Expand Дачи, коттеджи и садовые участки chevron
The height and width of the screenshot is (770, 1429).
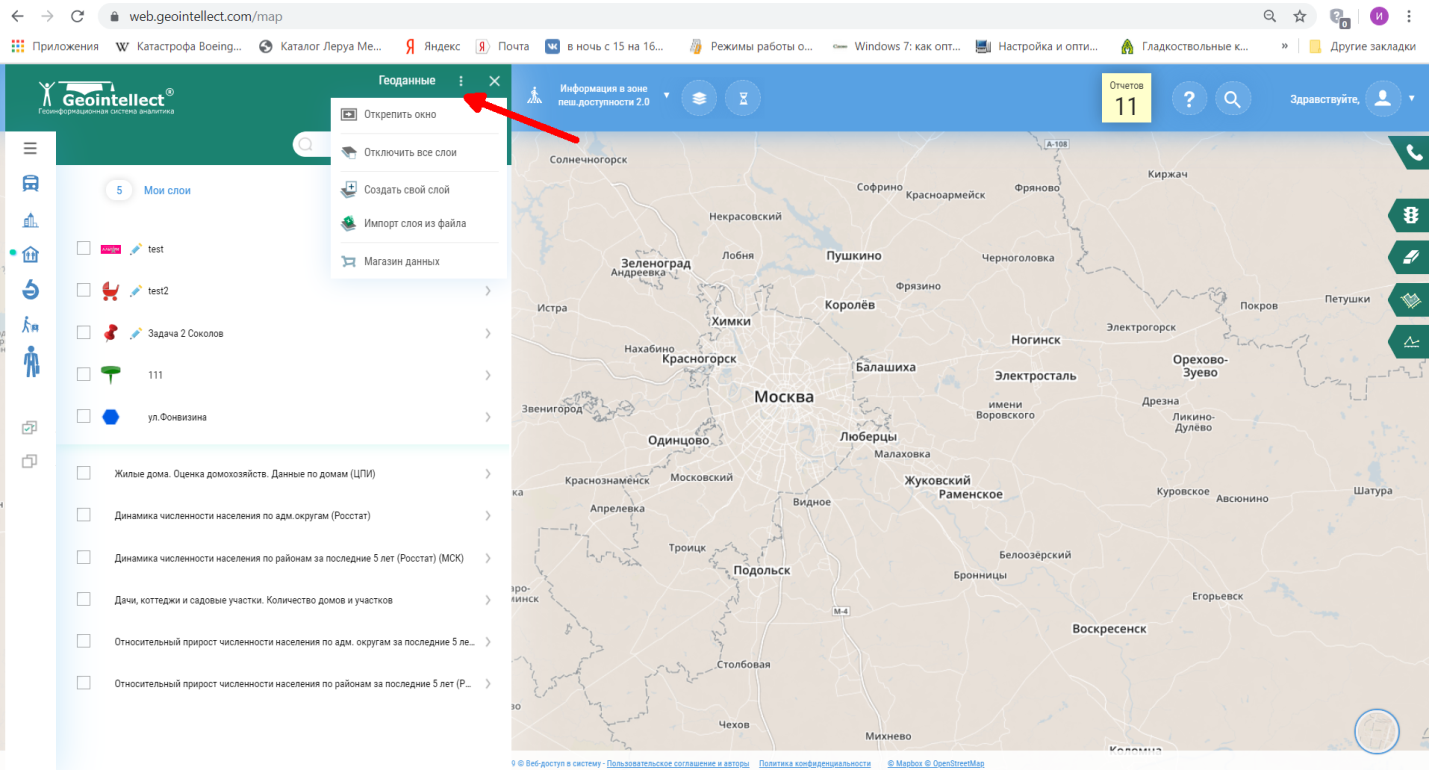tap(488, 600)
